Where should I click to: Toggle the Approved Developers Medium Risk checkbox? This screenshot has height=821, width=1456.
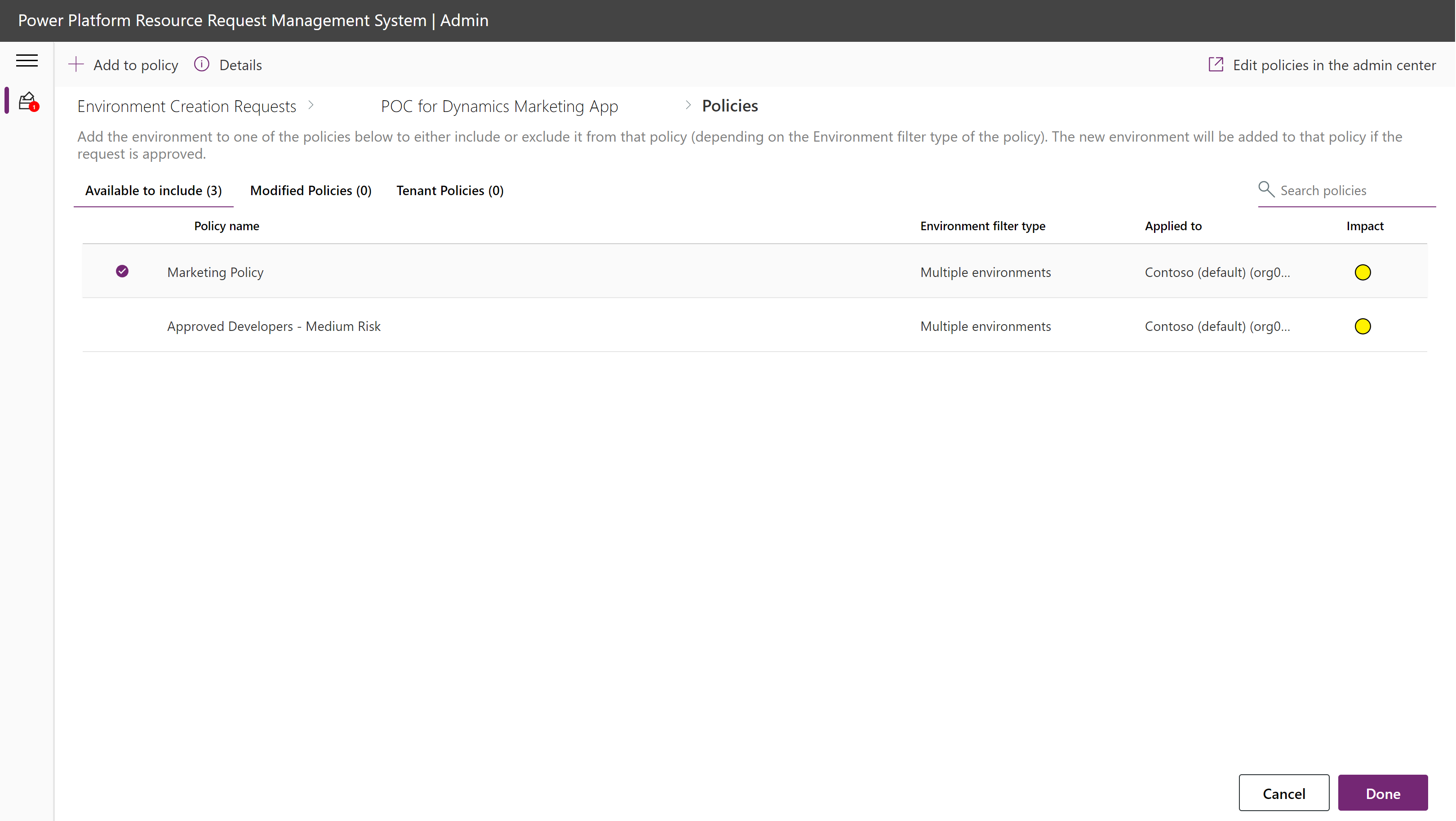tap(122, 325)
